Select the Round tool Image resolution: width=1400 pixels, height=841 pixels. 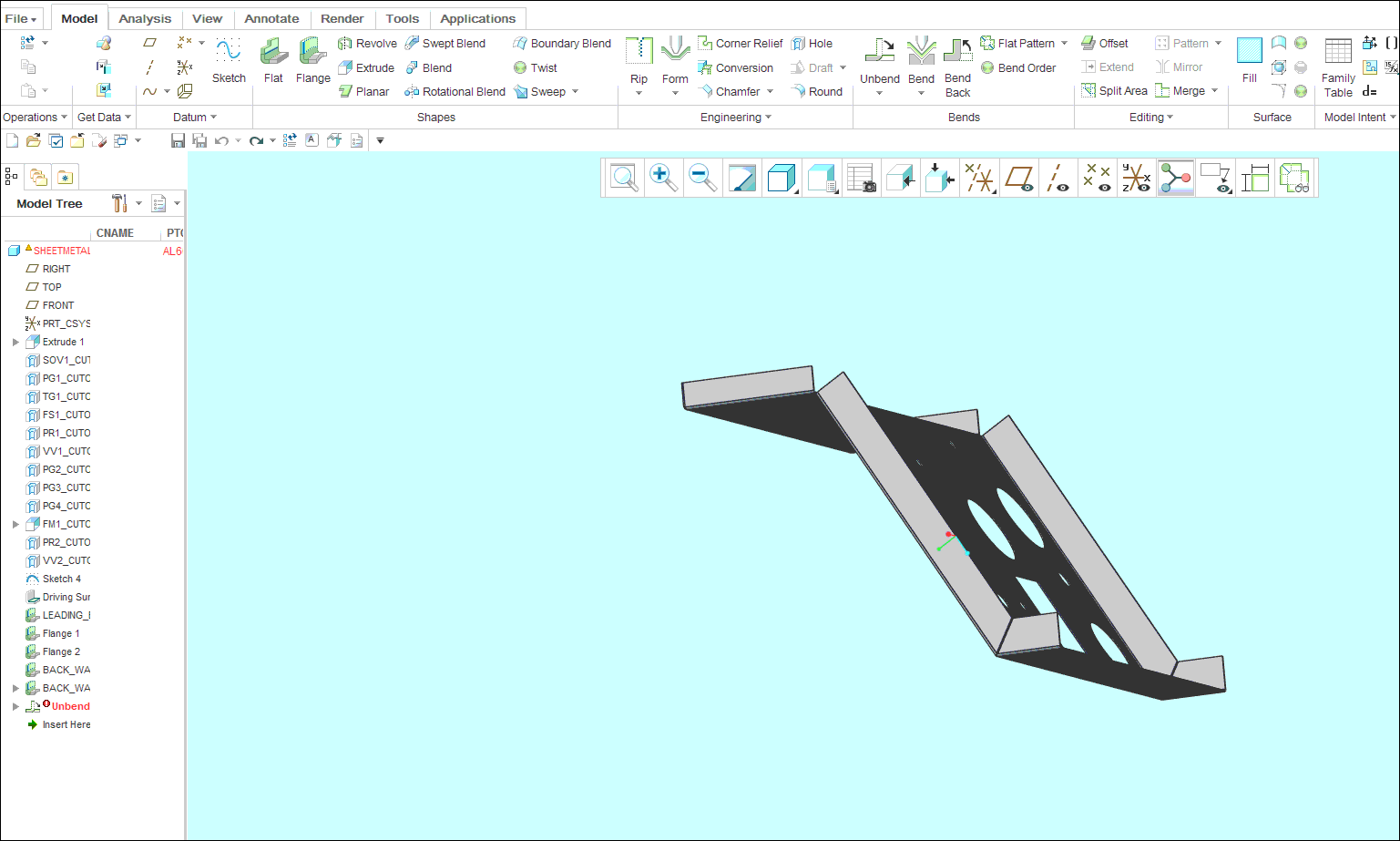coord(817,91)
